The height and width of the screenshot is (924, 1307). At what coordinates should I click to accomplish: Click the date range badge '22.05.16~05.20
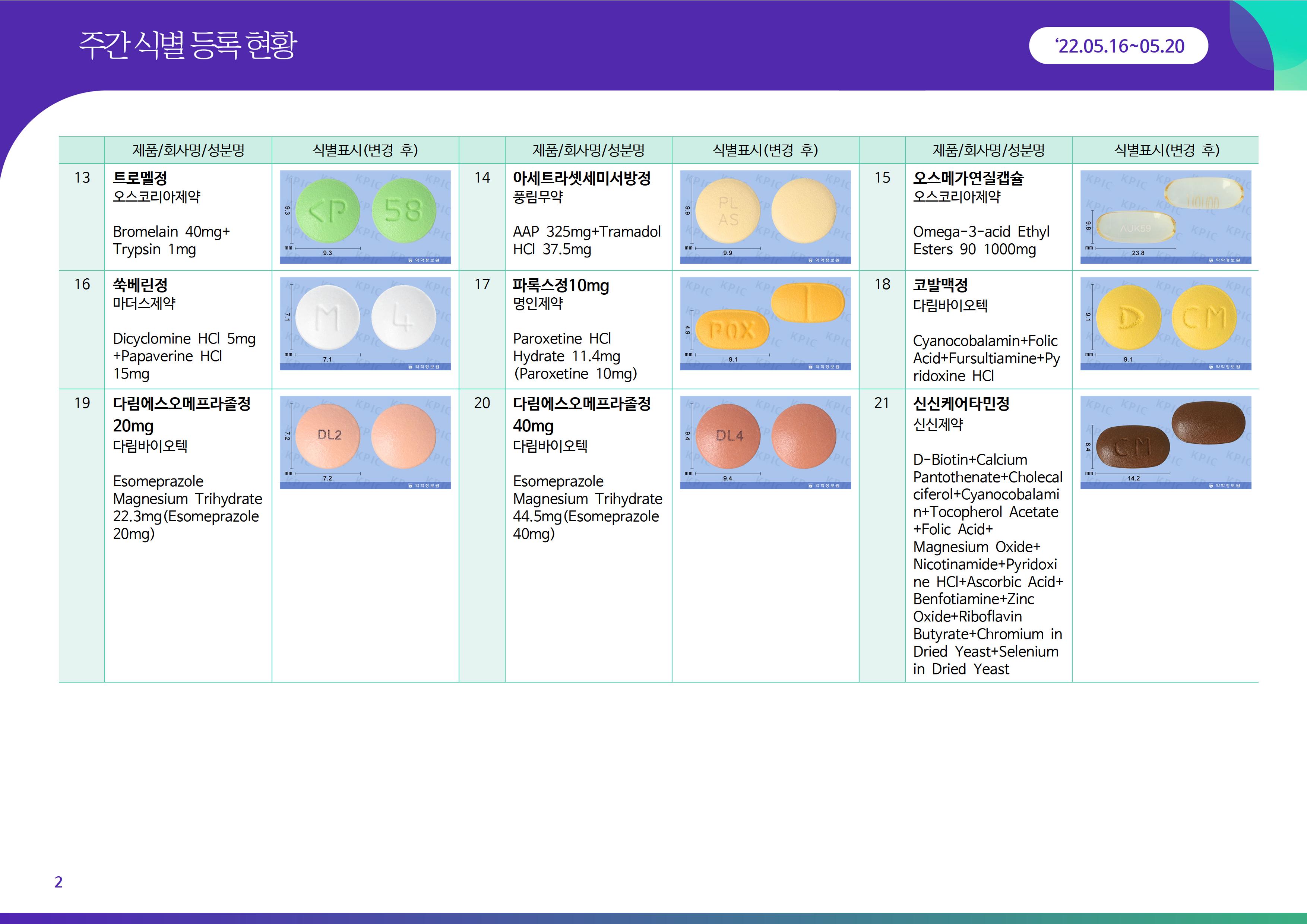tap(1118, 46)
